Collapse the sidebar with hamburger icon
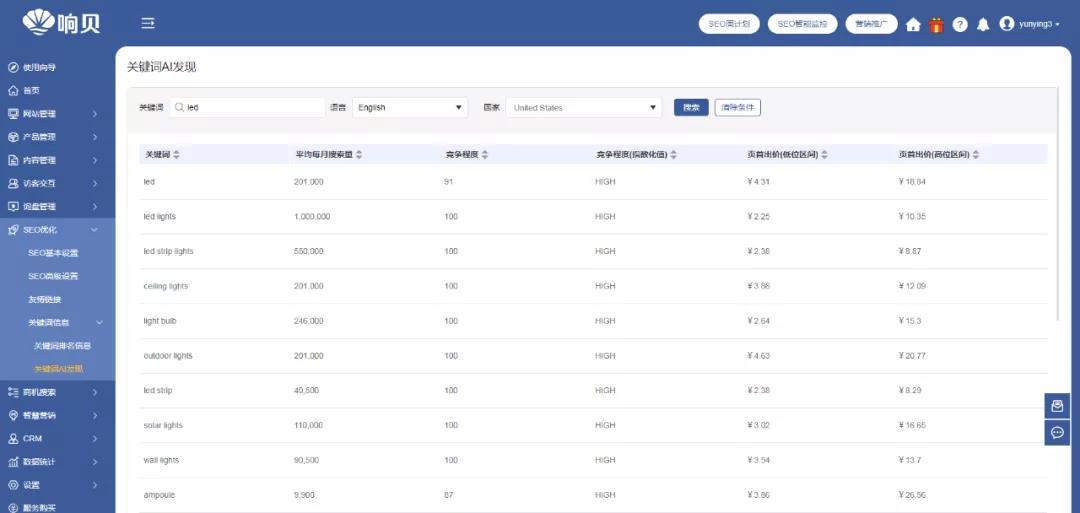Viewport: 1080px width, 513px height. (148, 23)
